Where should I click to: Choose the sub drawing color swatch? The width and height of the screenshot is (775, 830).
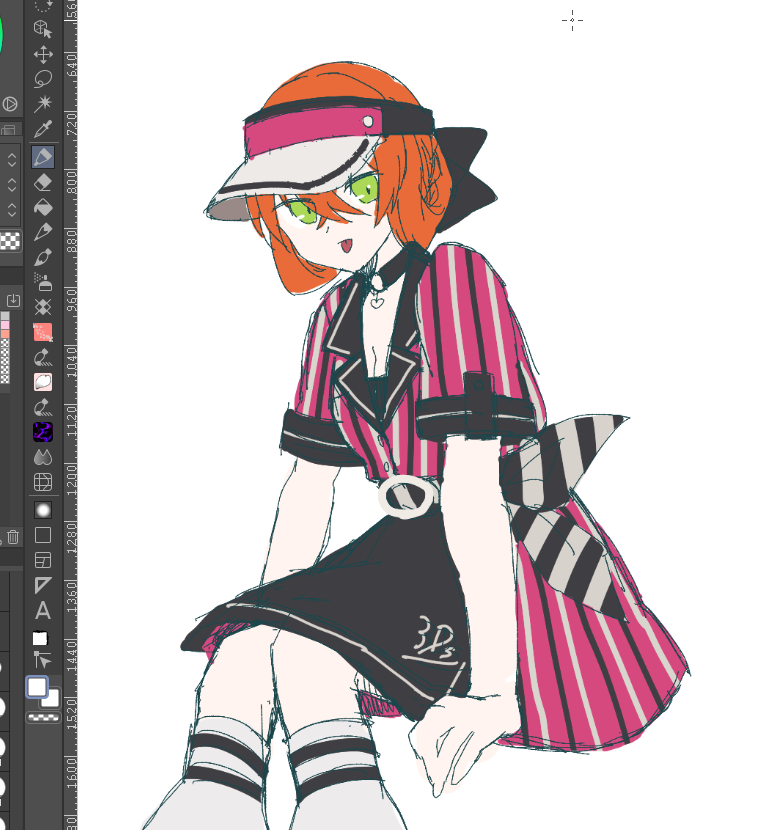(51, 698)
